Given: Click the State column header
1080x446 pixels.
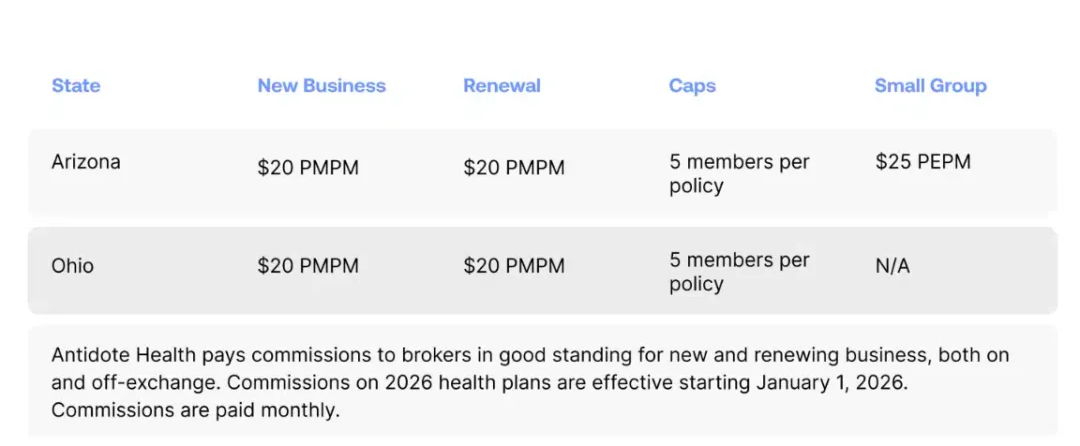Looking at the screenshot, I should tap(76, 86).
